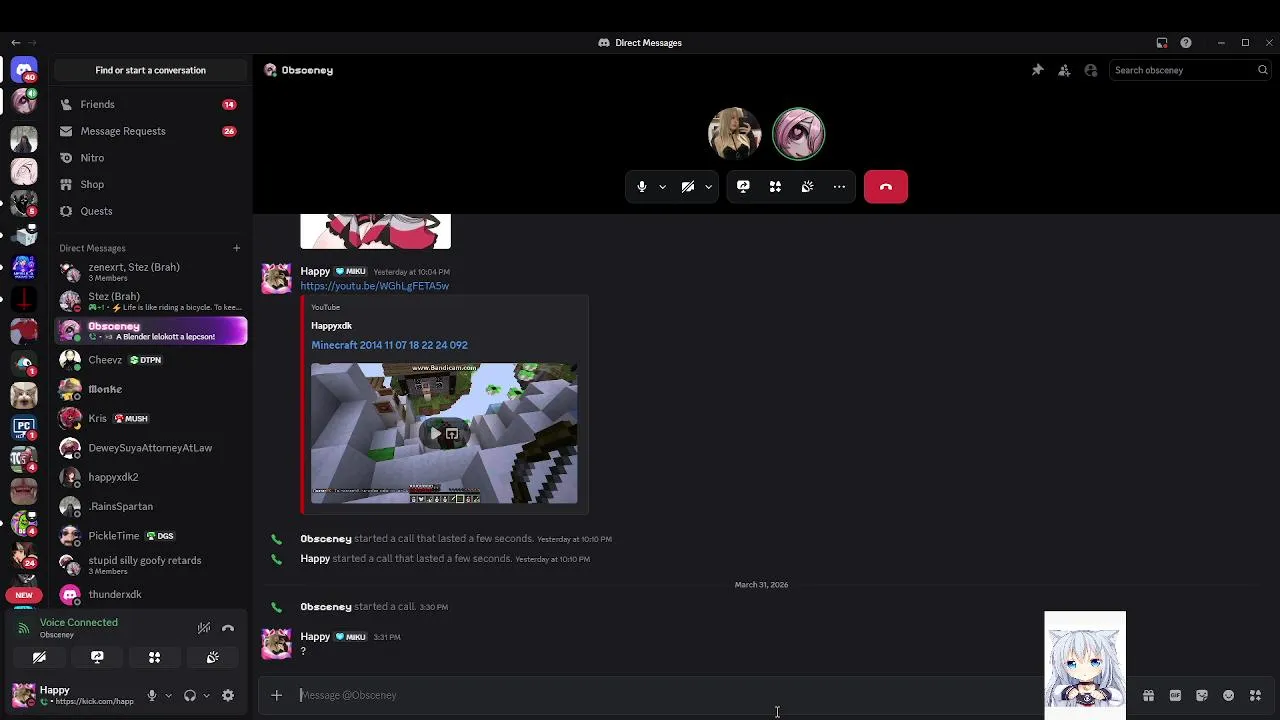The width and height of the screenshot is (1280, 720).
Task: Select the Obsceney conversation
Action: pyautogui.click(x=150, y=330)
